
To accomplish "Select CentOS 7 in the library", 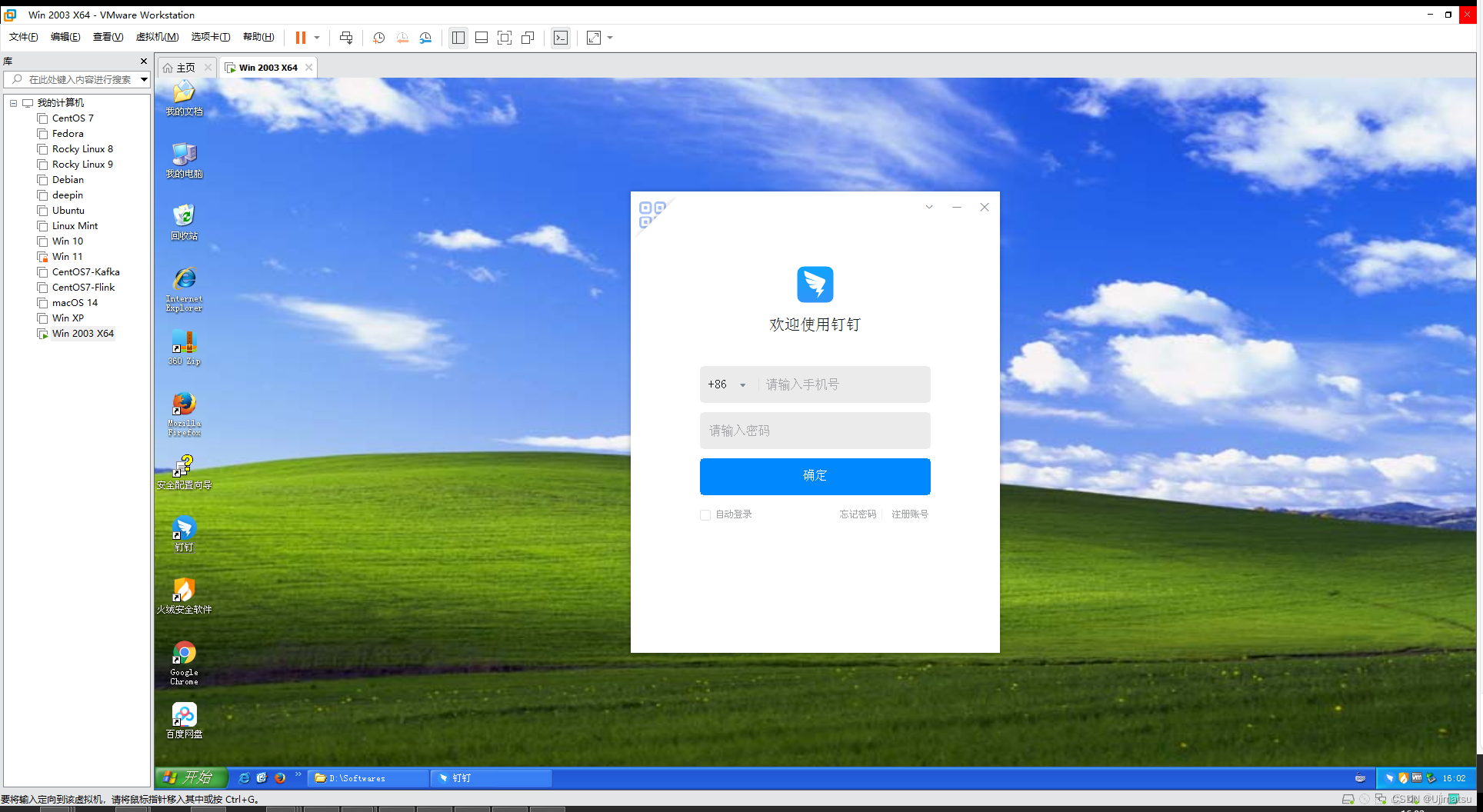I will coord(72,118).
